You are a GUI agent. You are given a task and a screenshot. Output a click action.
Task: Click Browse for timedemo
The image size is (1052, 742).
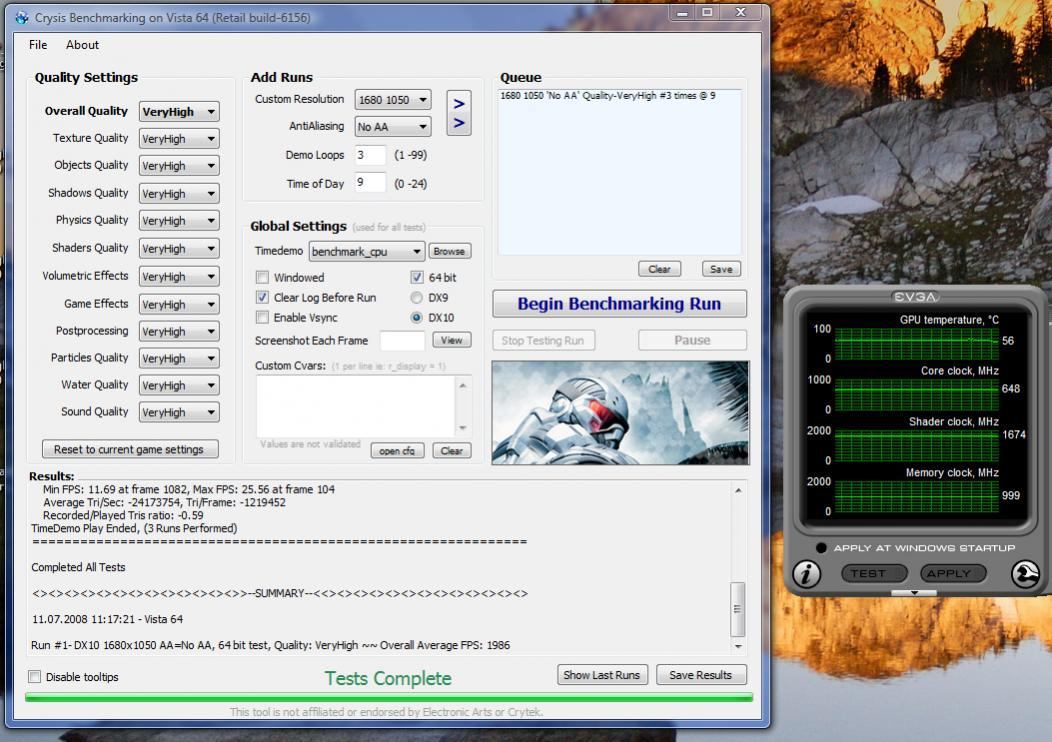[450, 251]
